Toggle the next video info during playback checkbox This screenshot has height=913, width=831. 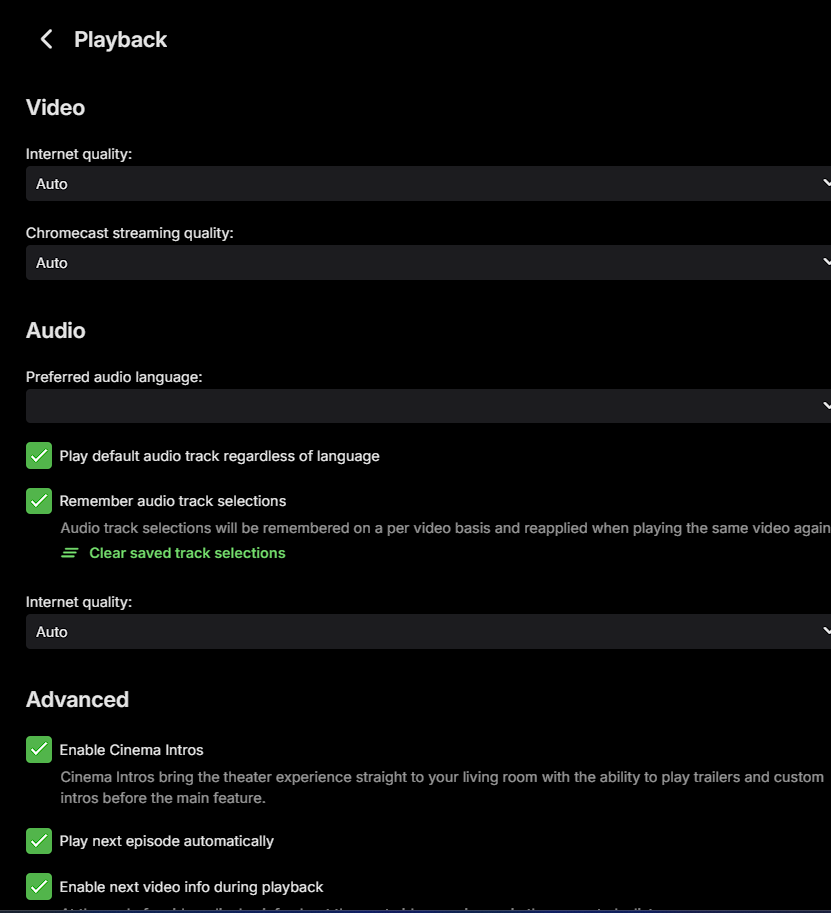39,887
